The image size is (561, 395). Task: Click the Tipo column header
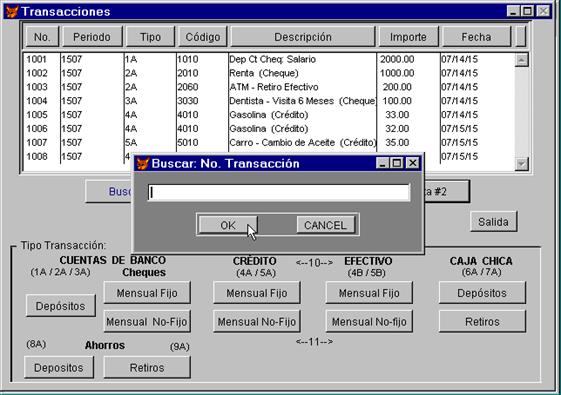150,37
